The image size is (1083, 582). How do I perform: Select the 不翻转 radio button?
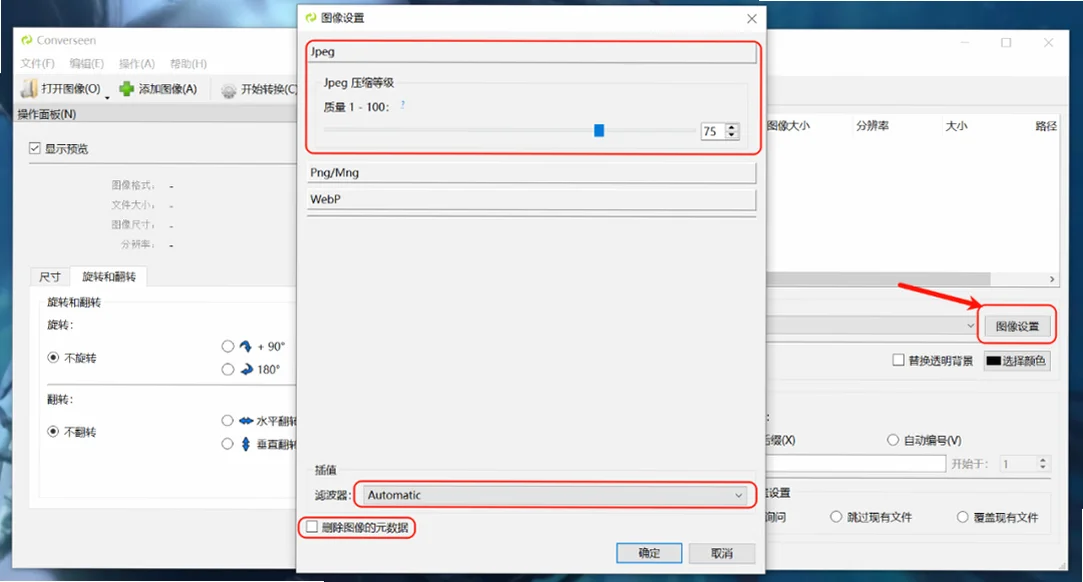coord(53,431)
